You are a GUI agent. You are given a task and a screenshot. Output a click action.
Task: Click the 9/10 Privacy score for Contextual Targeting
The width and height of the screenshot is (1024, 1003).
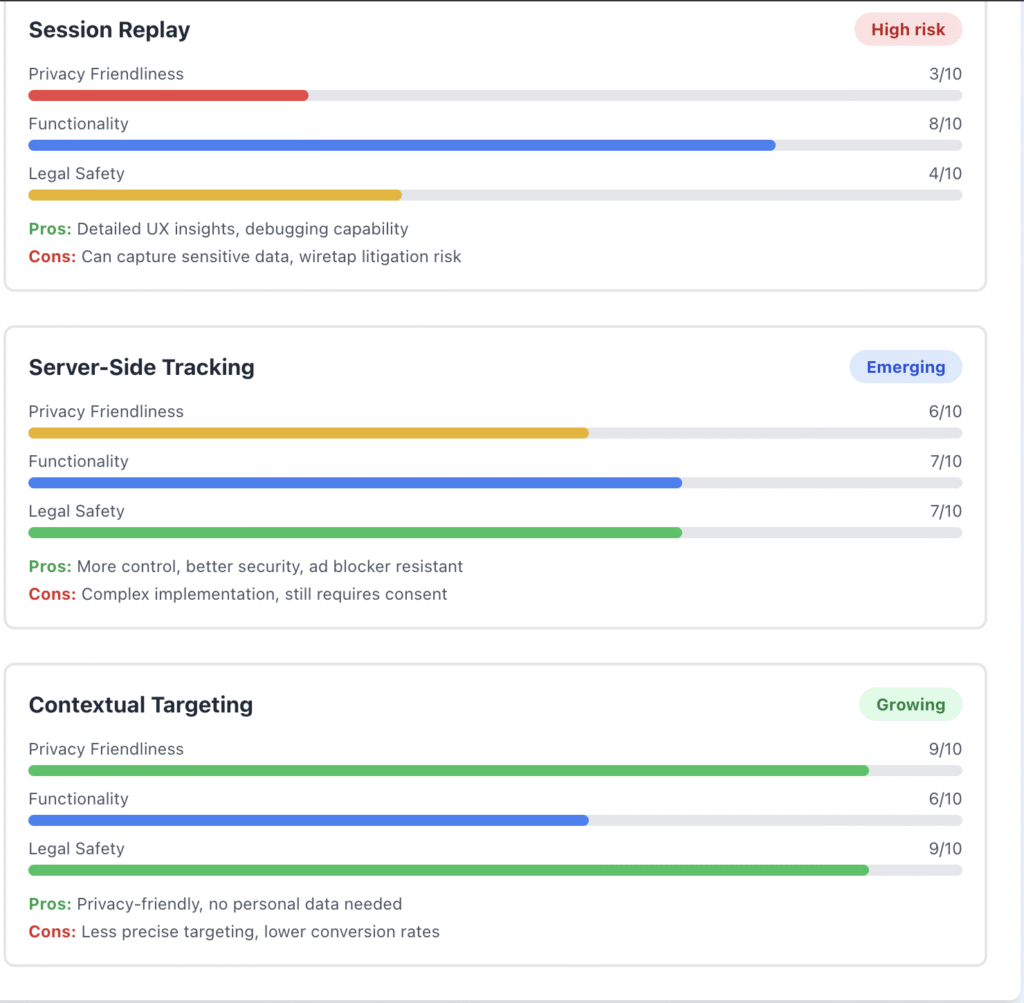click(x=947, y=748)
